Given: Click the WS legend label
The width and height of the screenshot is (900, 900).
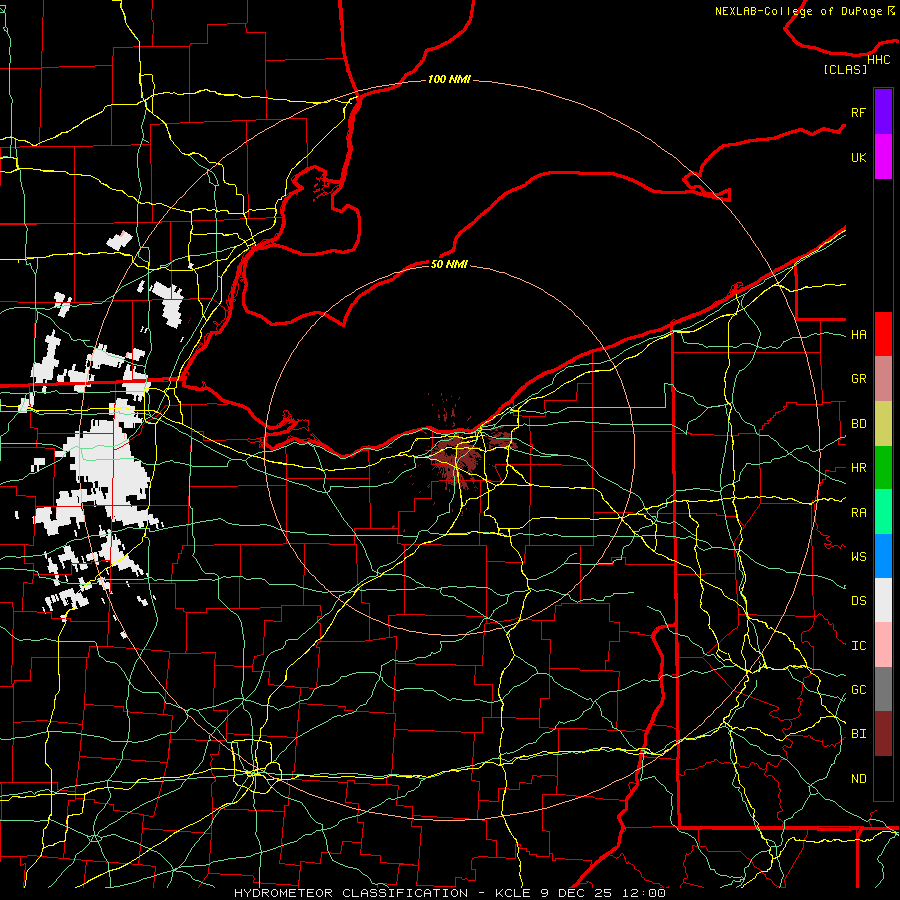Looking at the screenshot, I should (x=858, y=557).
